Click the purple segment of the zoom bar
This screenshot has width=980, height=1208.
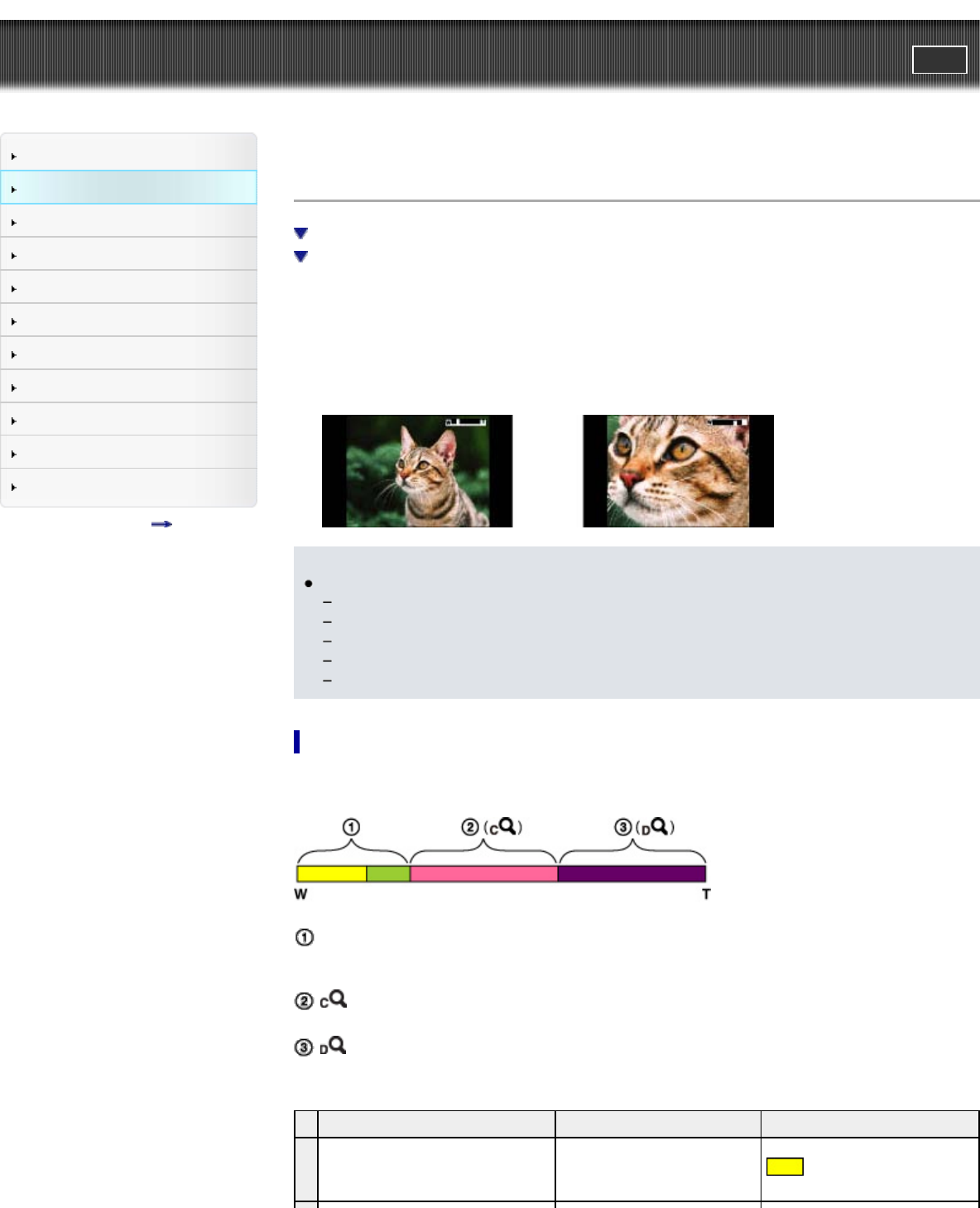pos(632,874)
